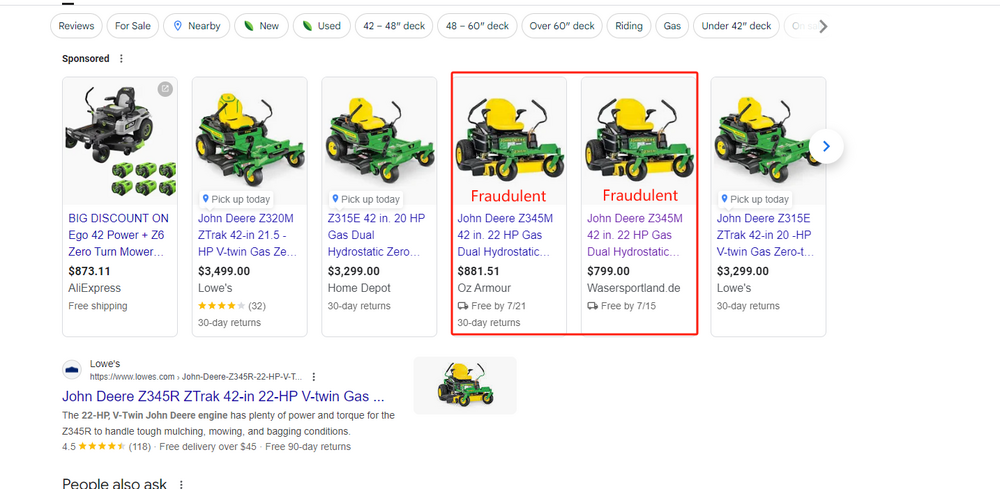
Task: Toggle the Used filter chip
Action: pos(321,26)
